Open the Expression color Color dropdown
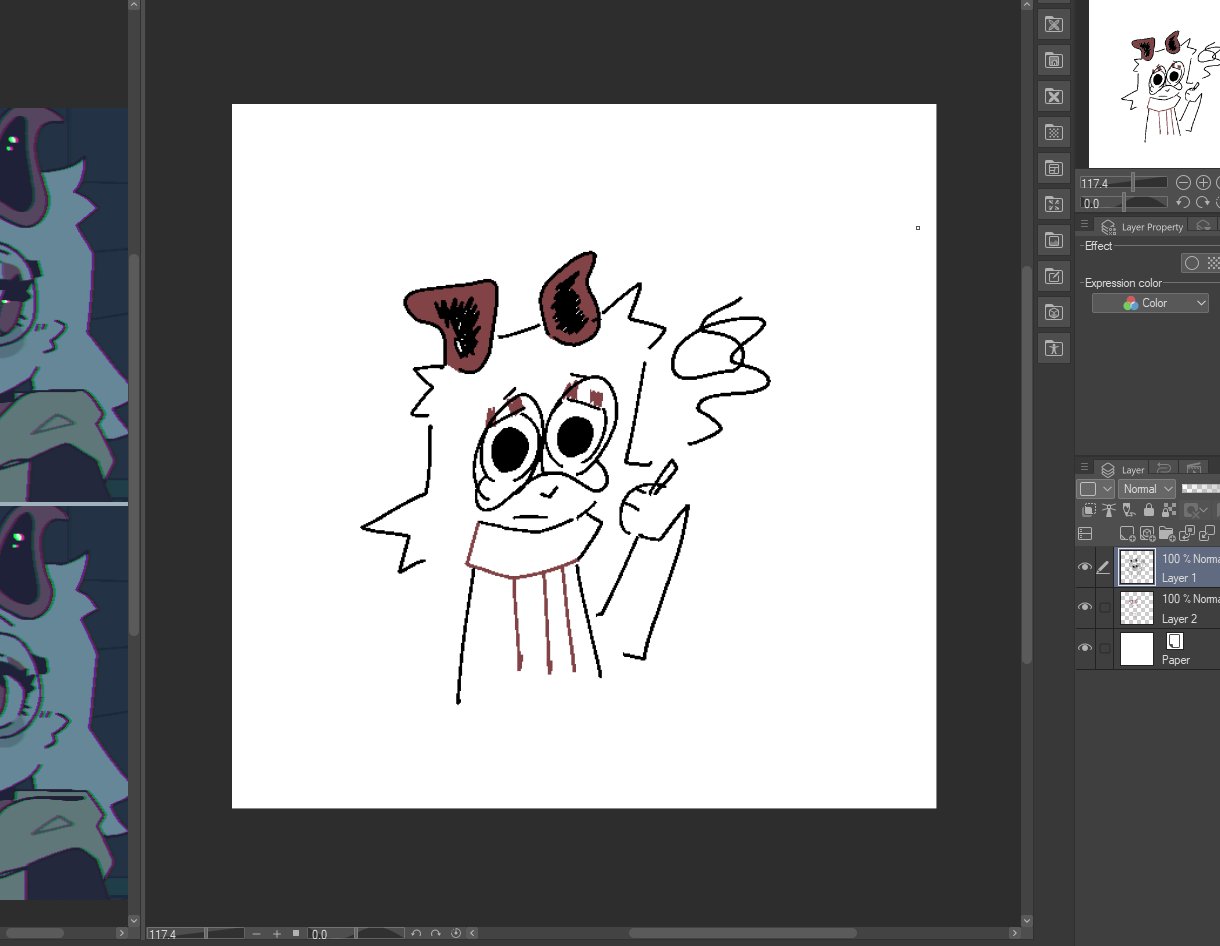Viewport: 1220px width, 946px height. click(x=1150, y=303)
